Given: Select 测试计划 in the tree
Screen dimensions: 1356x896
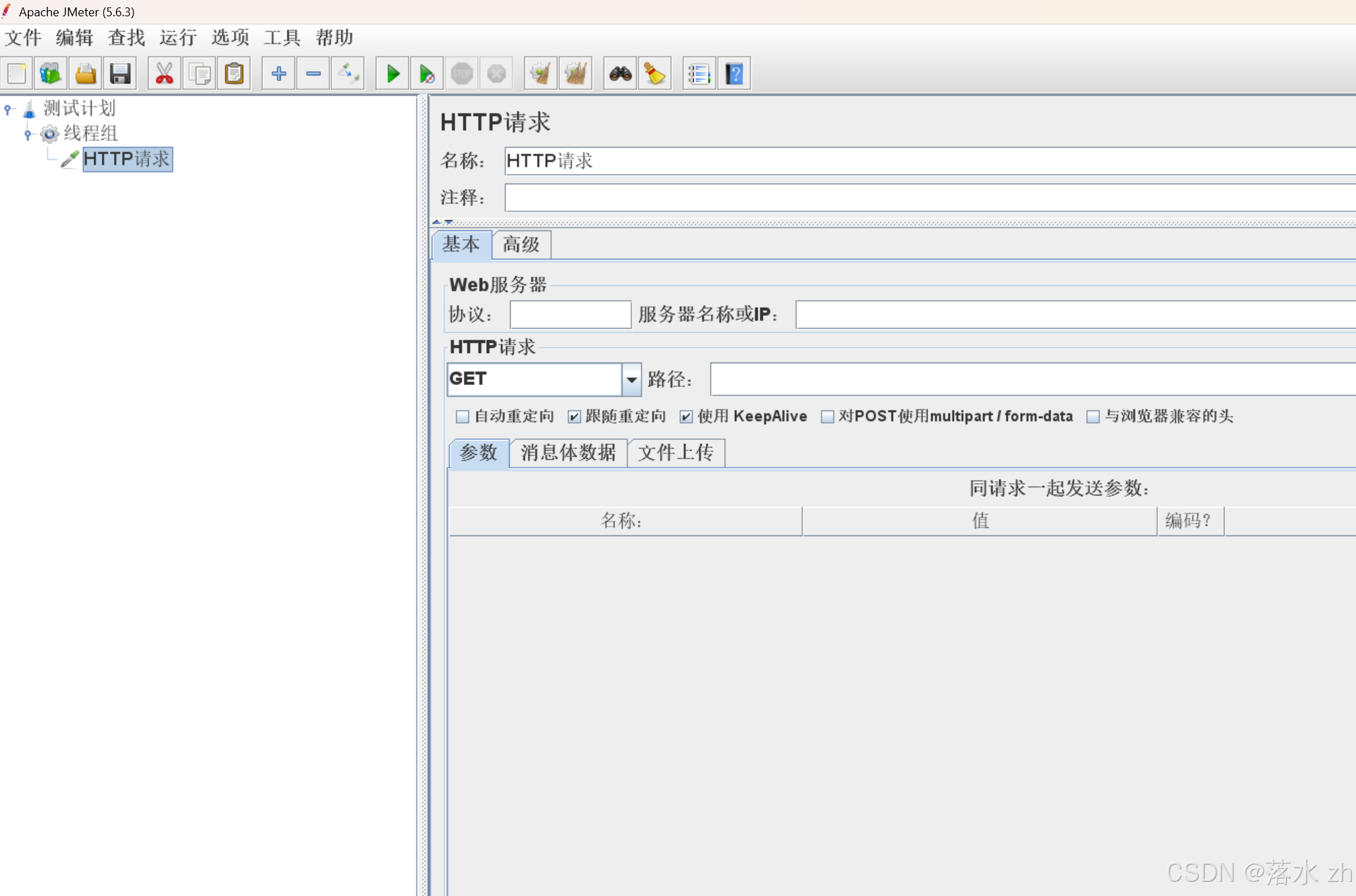Looking at the screenshot, I should (x=79, y=108).
